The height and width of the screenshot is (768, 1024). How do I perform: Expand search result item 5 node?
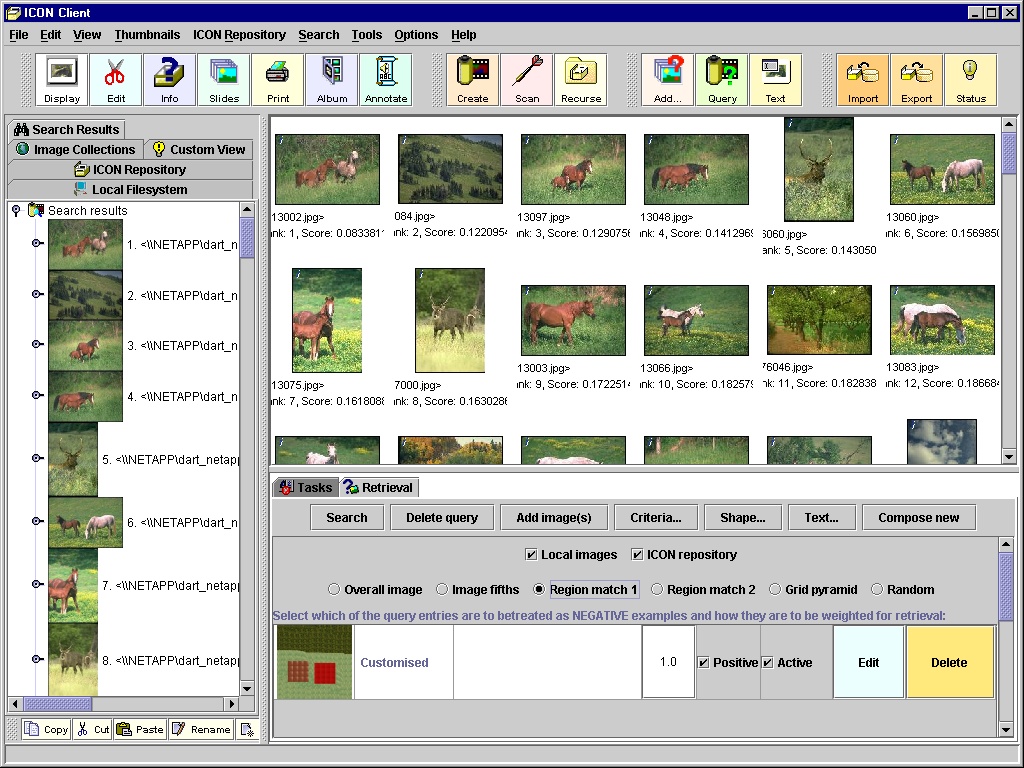coord(38,458)
